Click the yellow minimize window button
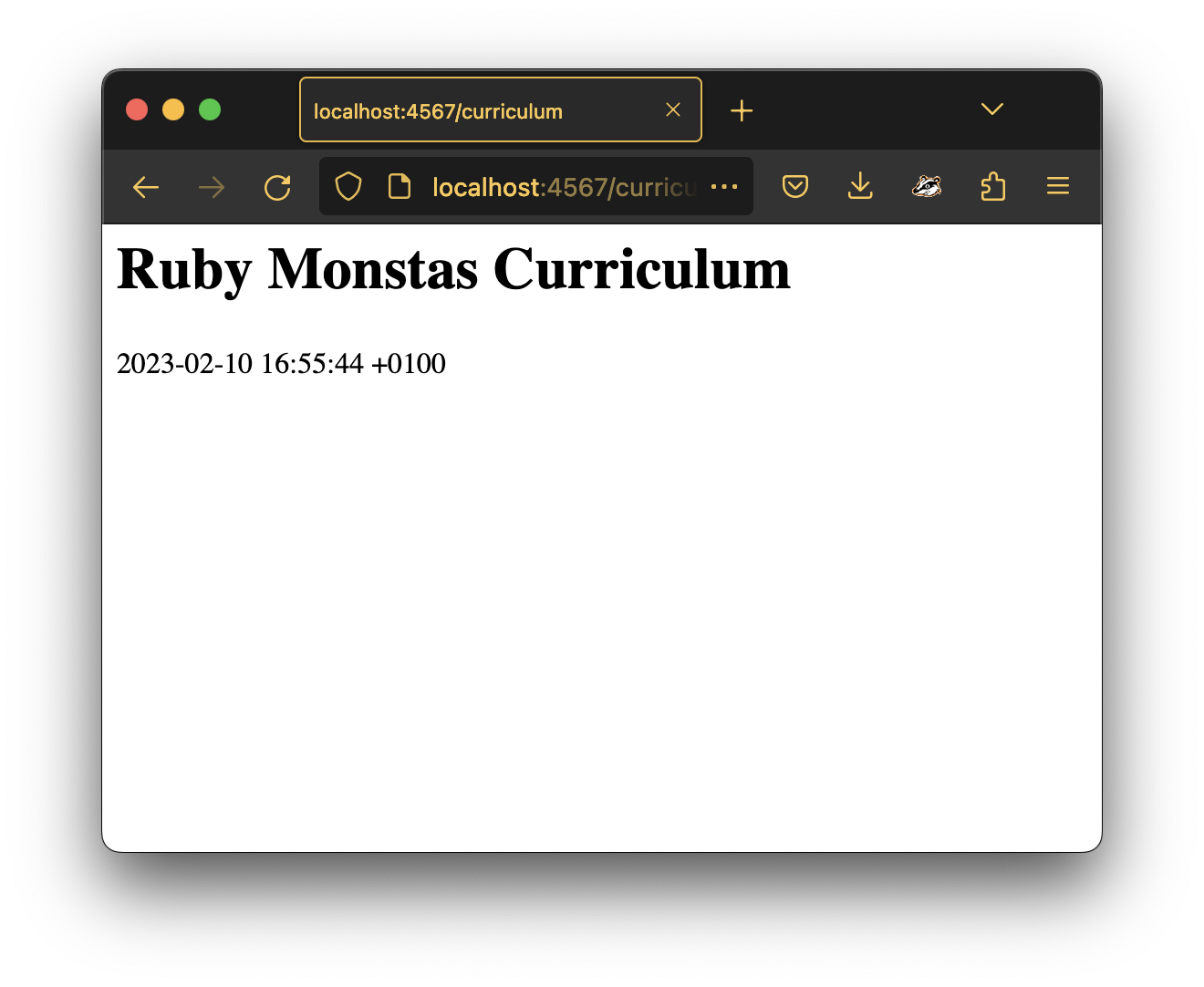 (x=173, y=109)
